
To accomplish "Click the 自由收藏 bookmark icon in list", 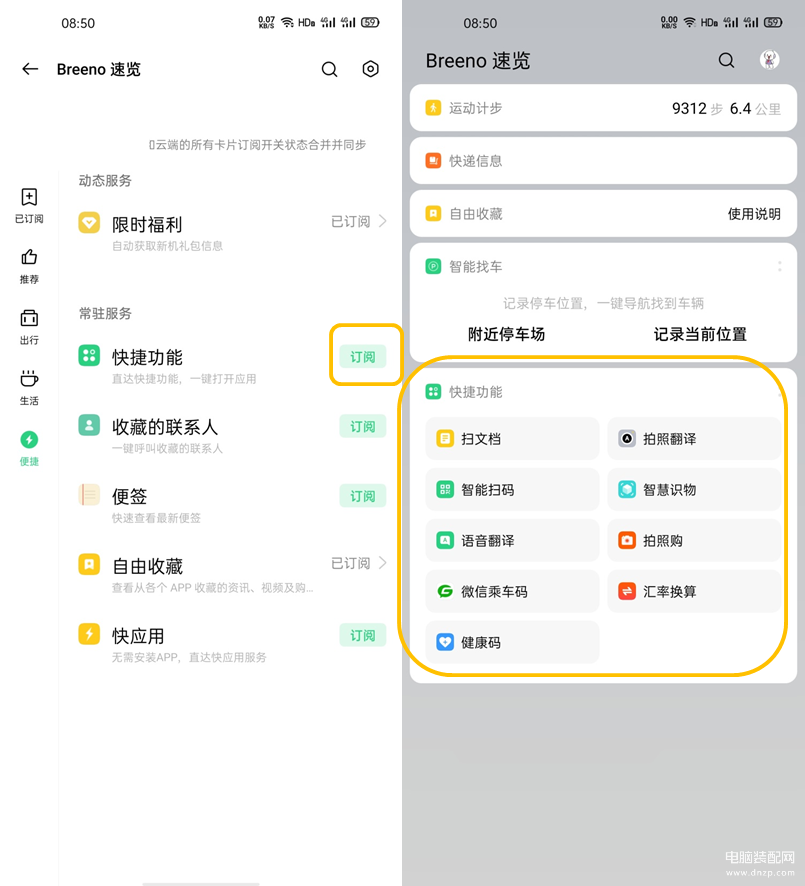I will (x=89, y=564).
